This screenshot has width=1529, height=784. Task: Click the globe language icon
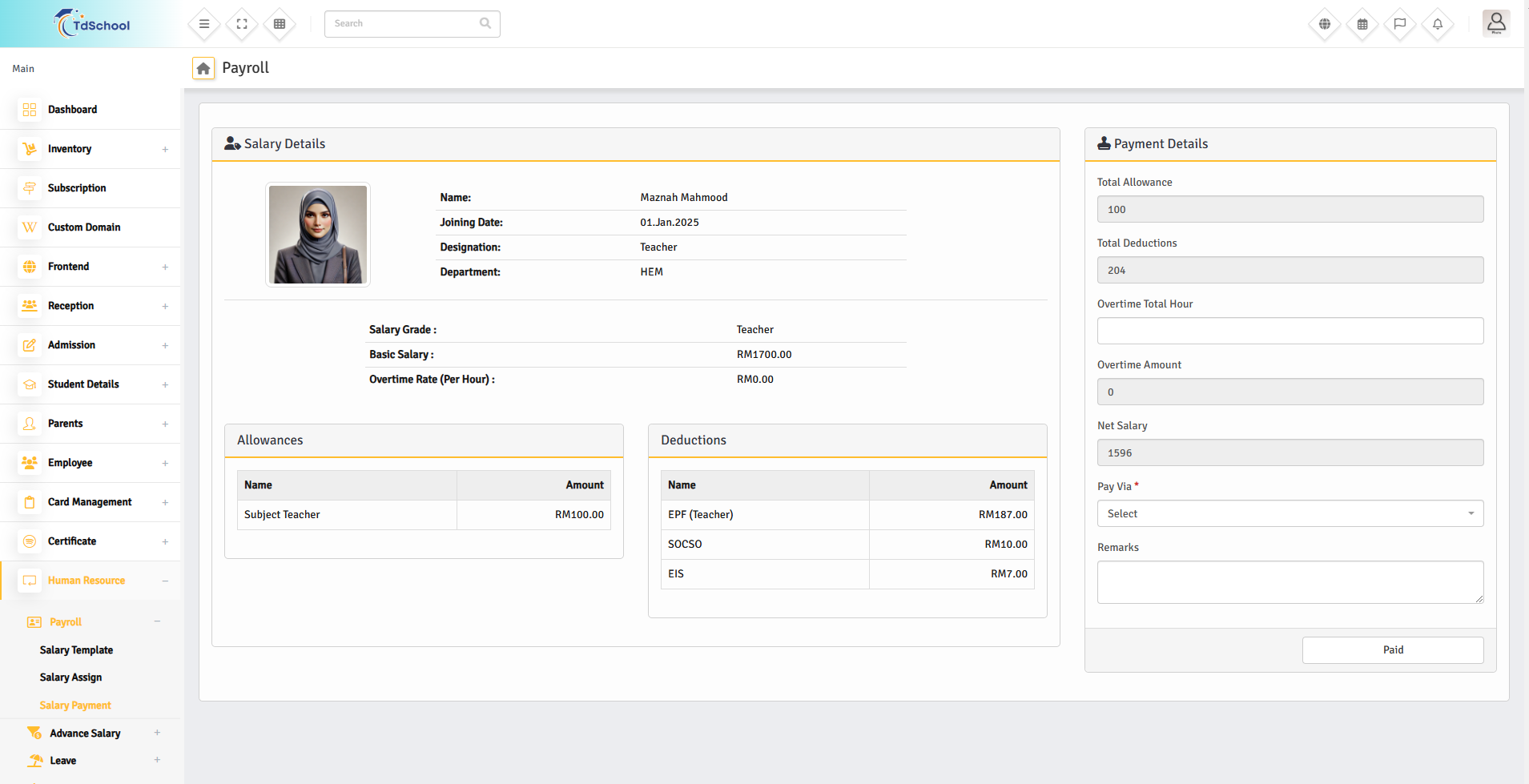[x=1325, y=24]
